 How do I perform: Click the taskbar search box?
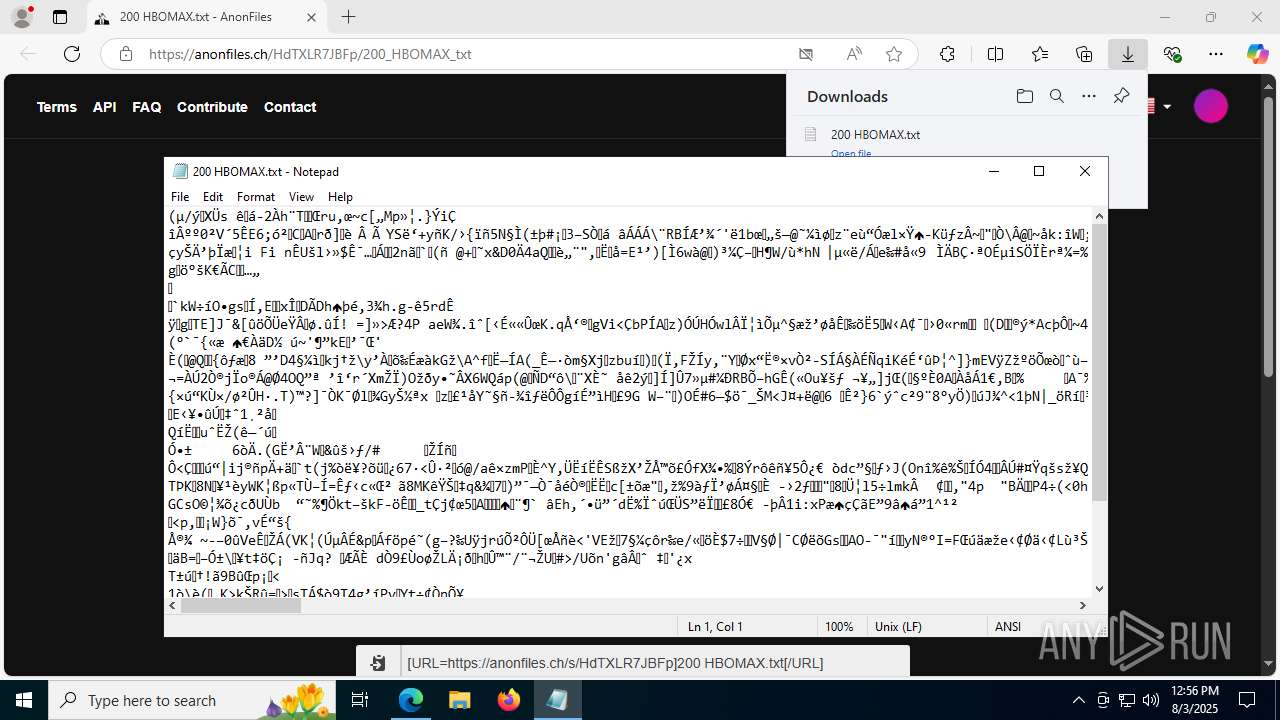pos(192,700)
